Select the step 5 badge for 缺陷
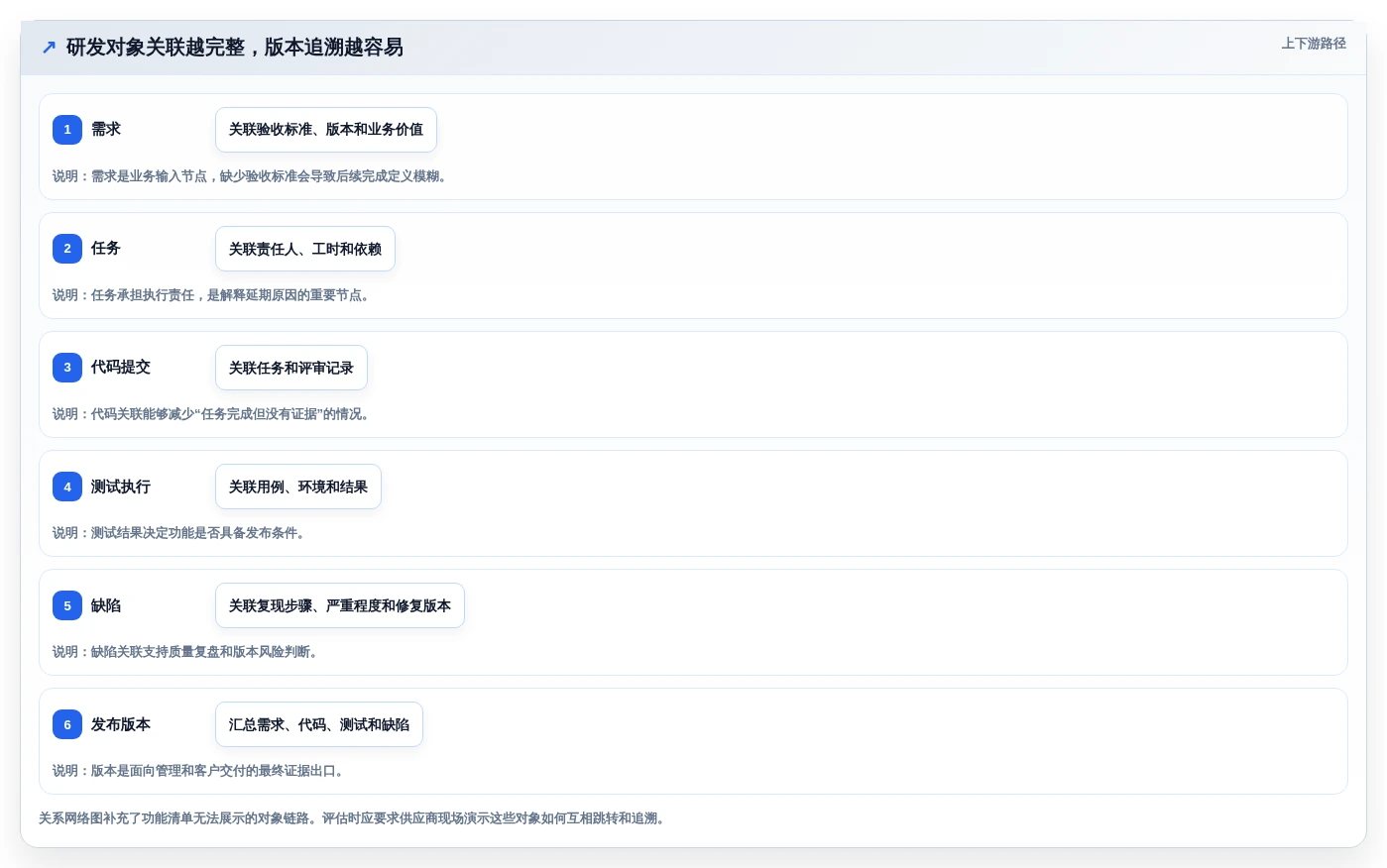Viewport: 1387px width, 868px height. (67, 605)
